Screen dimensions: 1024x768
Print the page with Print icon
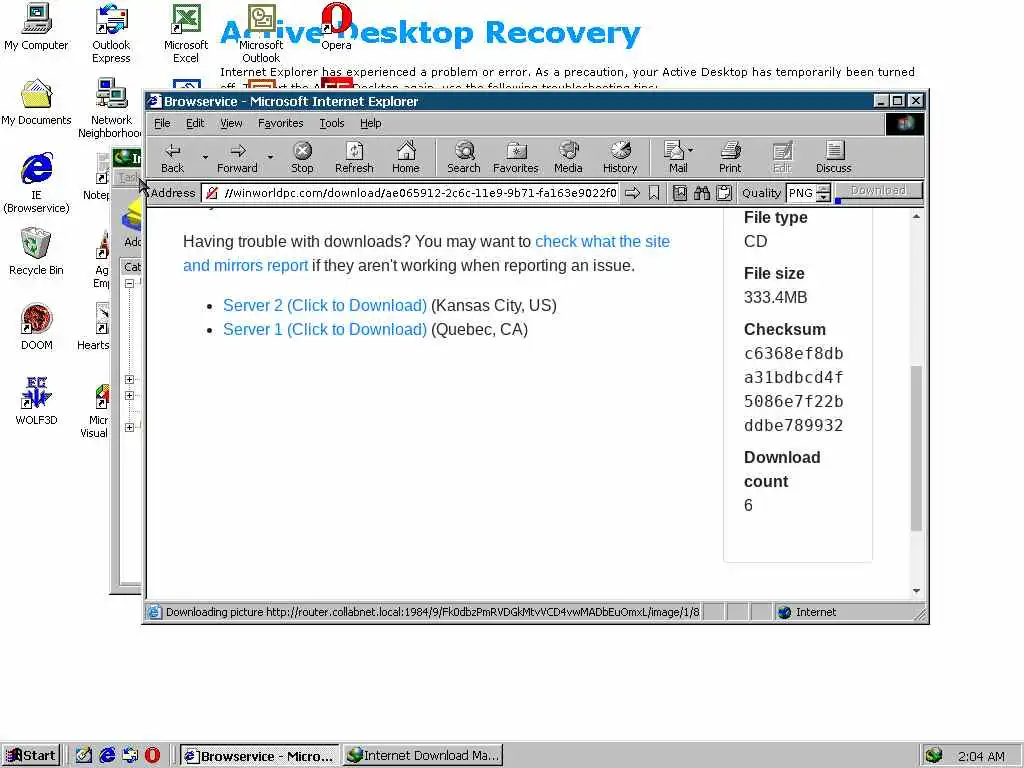click(730, 151)
